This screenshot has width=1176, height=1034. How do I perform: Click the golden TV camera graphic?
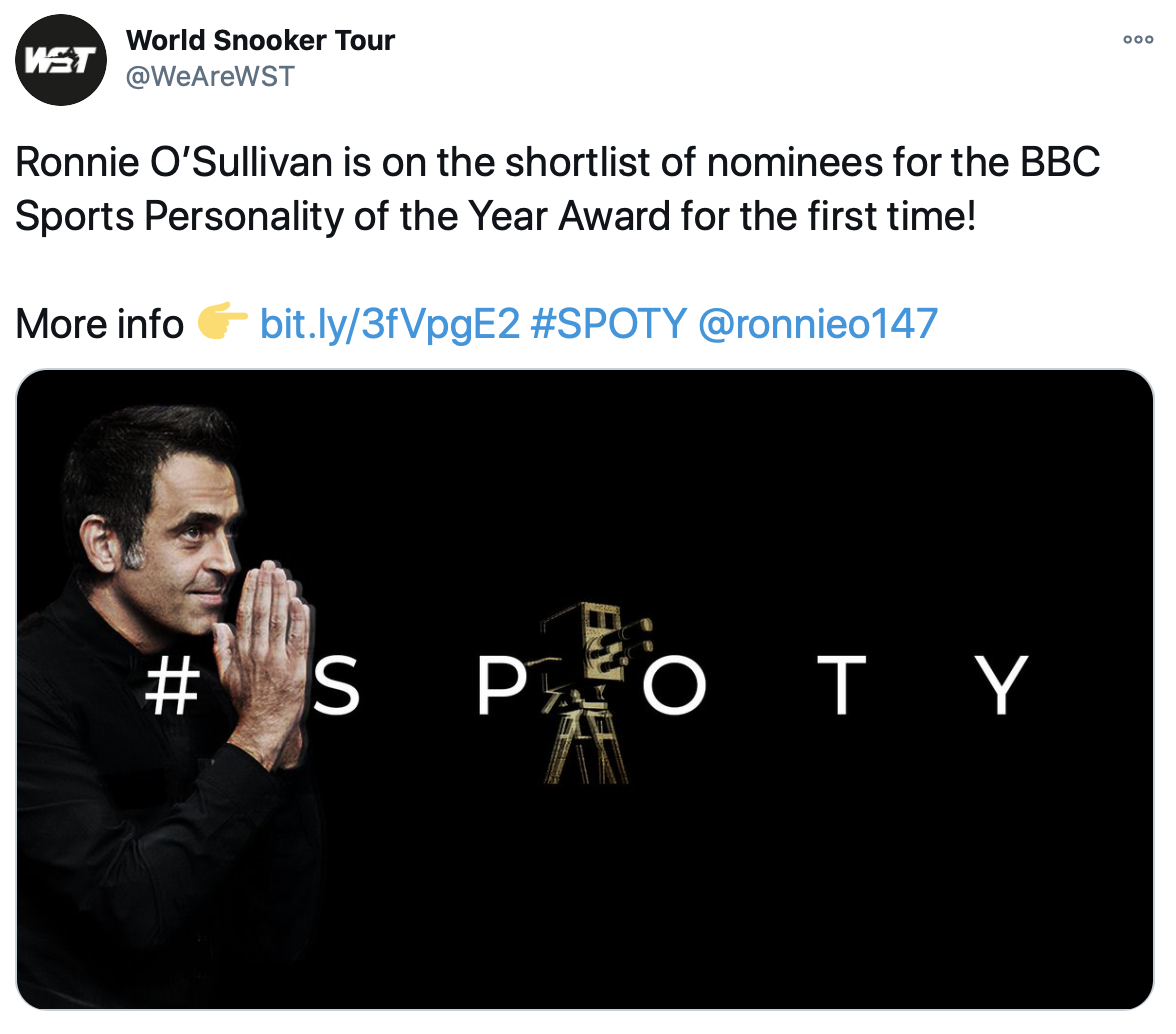(x=588, y=690)
